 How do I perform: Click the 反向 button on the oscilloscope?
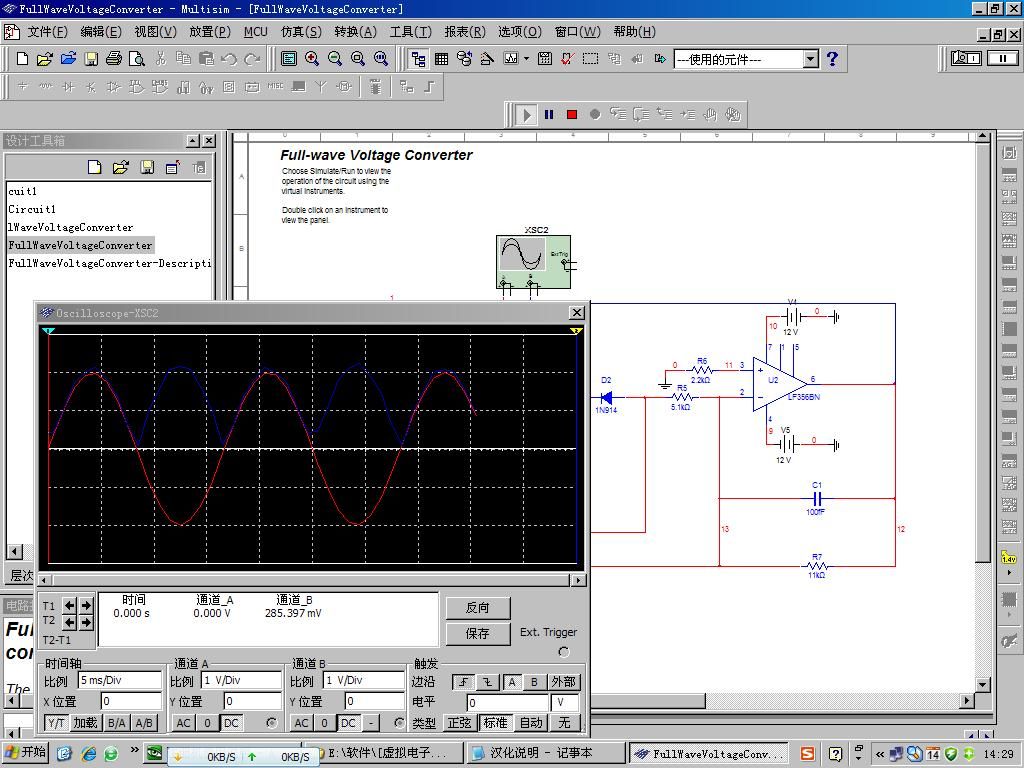pos(477,608)
